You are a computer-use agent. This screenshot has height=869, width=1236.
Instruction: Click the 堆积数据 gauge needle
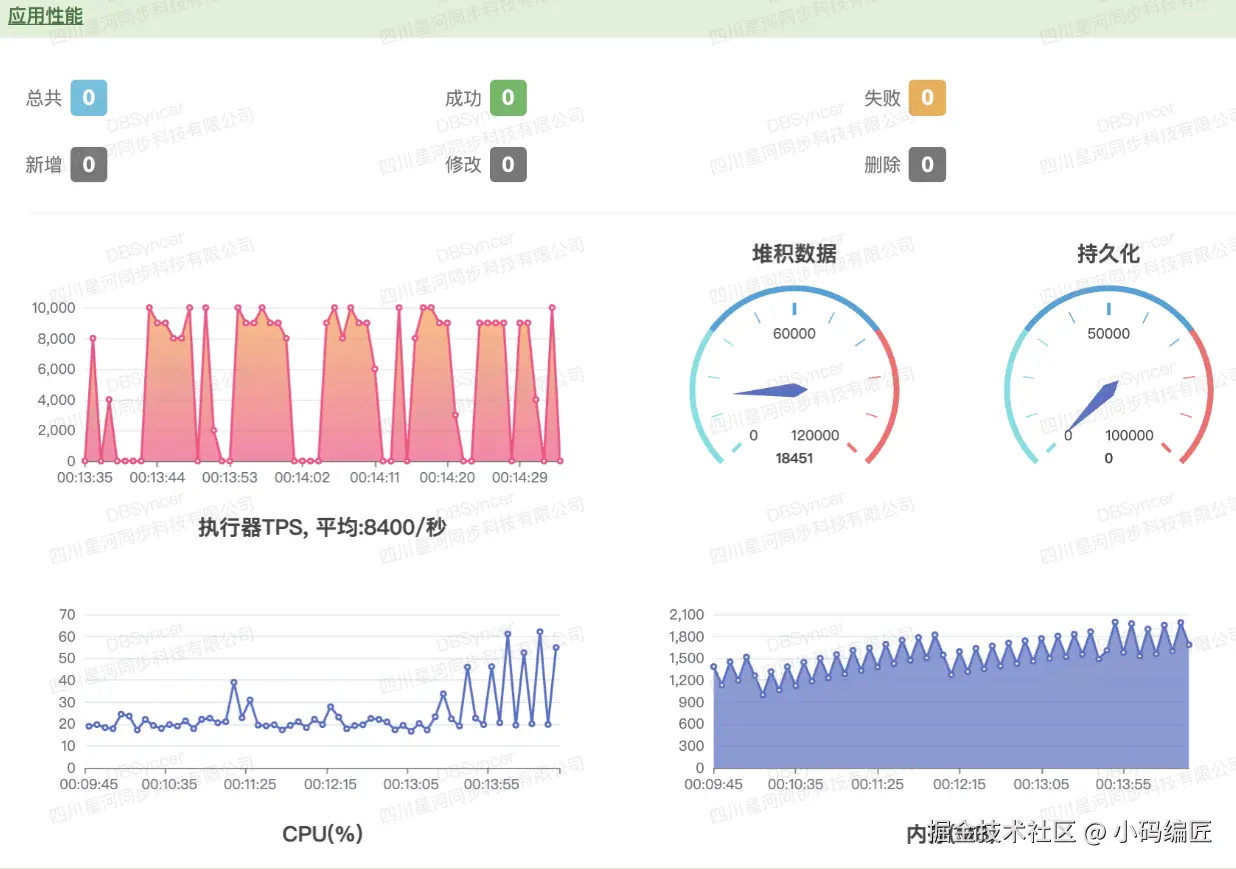point(772,391)
